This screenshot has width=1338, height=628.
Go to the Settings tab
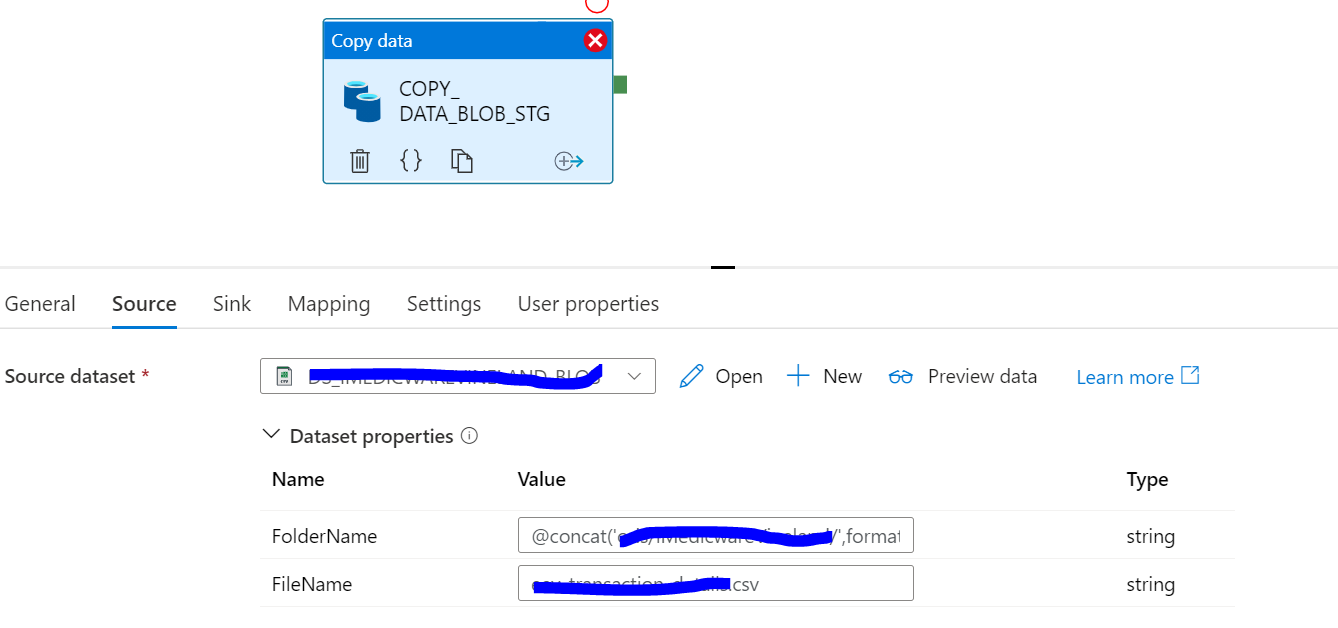click(x=444, y=304)
